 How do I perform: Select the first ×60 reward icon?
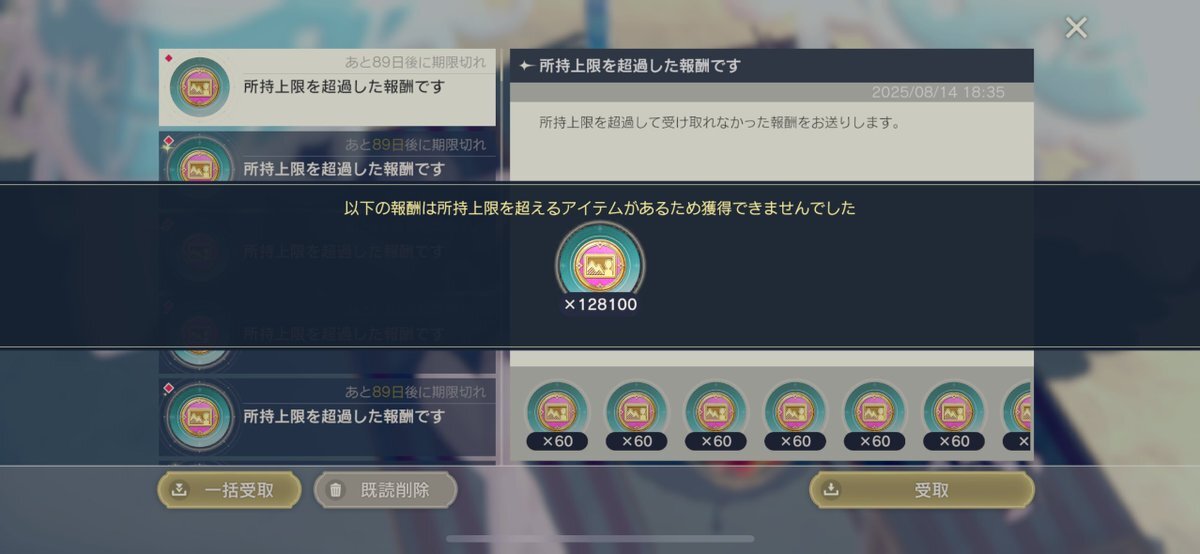coord(557,412)
